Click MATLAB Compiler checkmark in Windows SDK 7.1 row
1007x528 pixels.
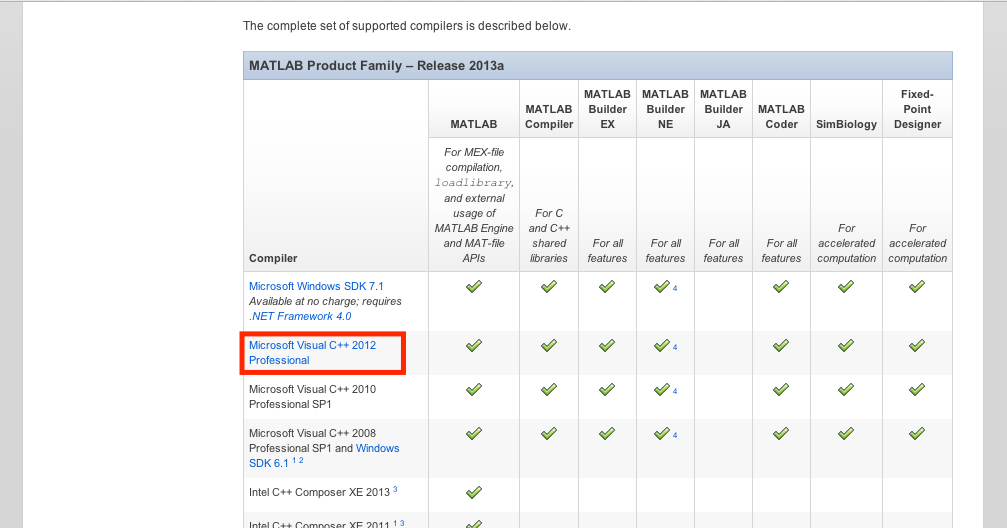(x=548, y=286)
